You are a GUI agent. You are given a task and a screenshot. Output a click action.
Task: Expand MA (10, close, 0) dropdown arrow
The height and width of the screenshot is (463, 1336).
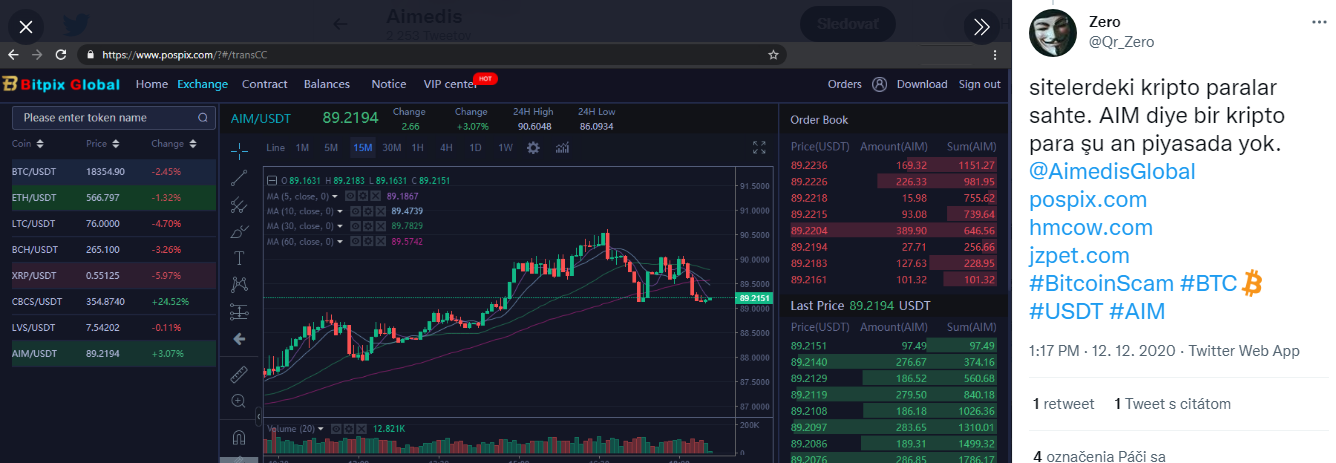click(340, 211)
